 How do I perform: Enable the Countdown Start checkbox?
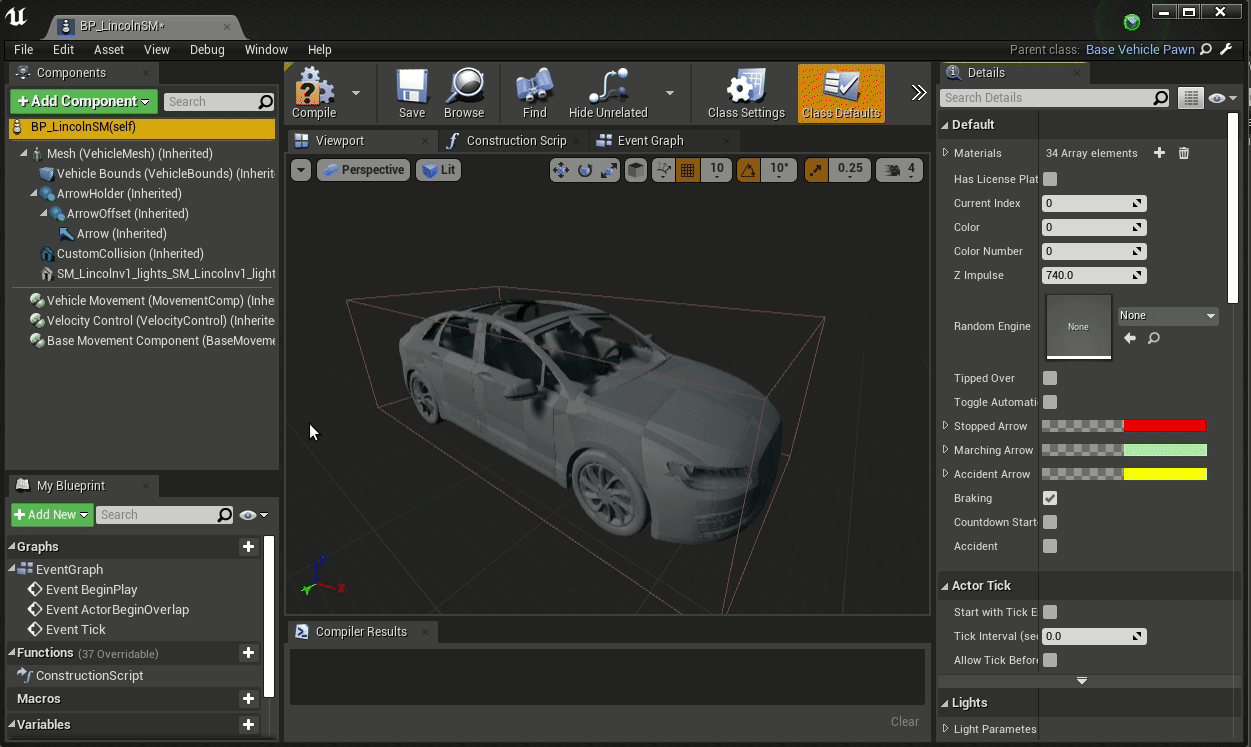point(1049,522)
